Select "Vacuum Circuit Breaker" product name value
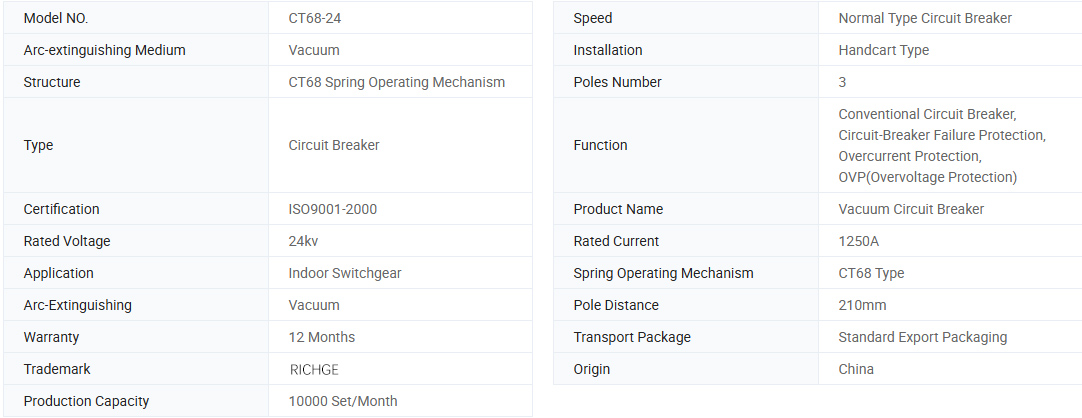This screenshot has height=418, width=1082. click(910, 209)
